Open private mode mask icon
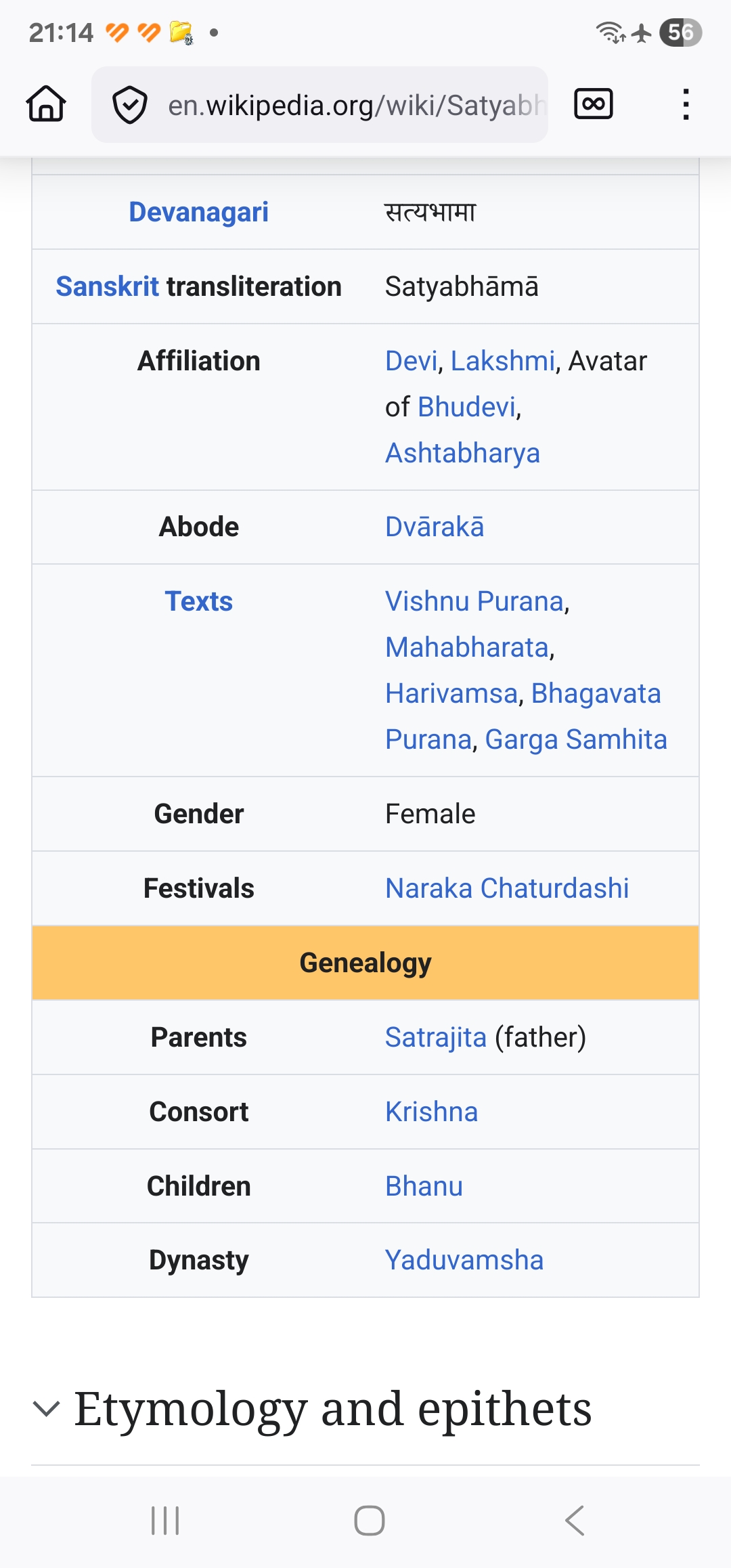Screen dimensions: 731x1568 (593, 104)
